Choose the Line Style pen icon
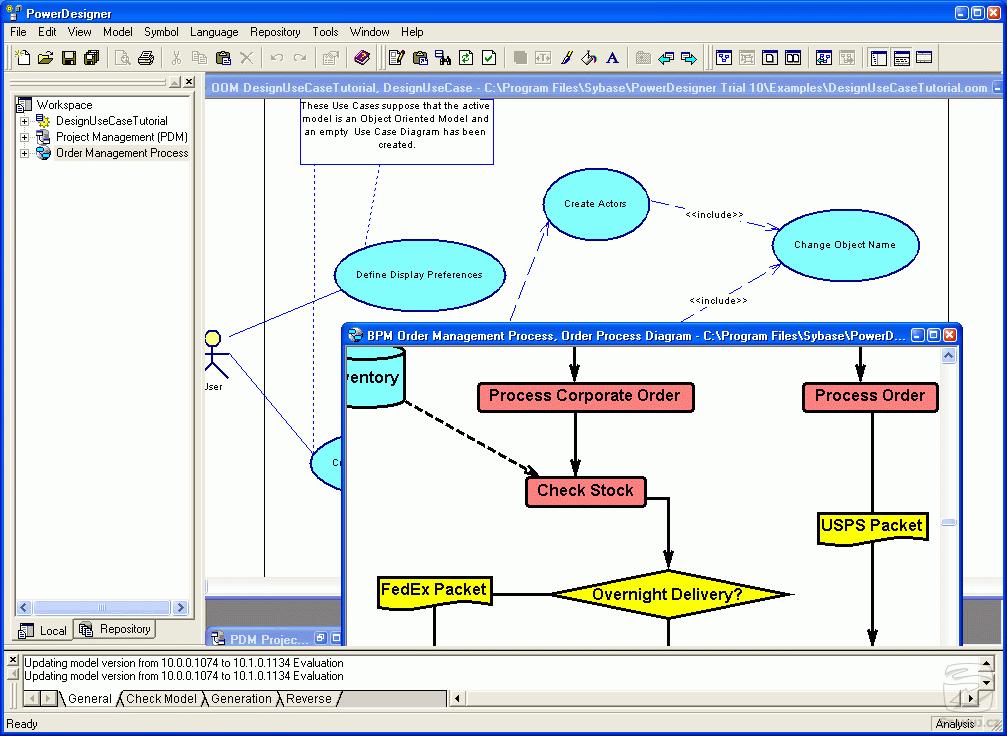 (x=566, y=58)
